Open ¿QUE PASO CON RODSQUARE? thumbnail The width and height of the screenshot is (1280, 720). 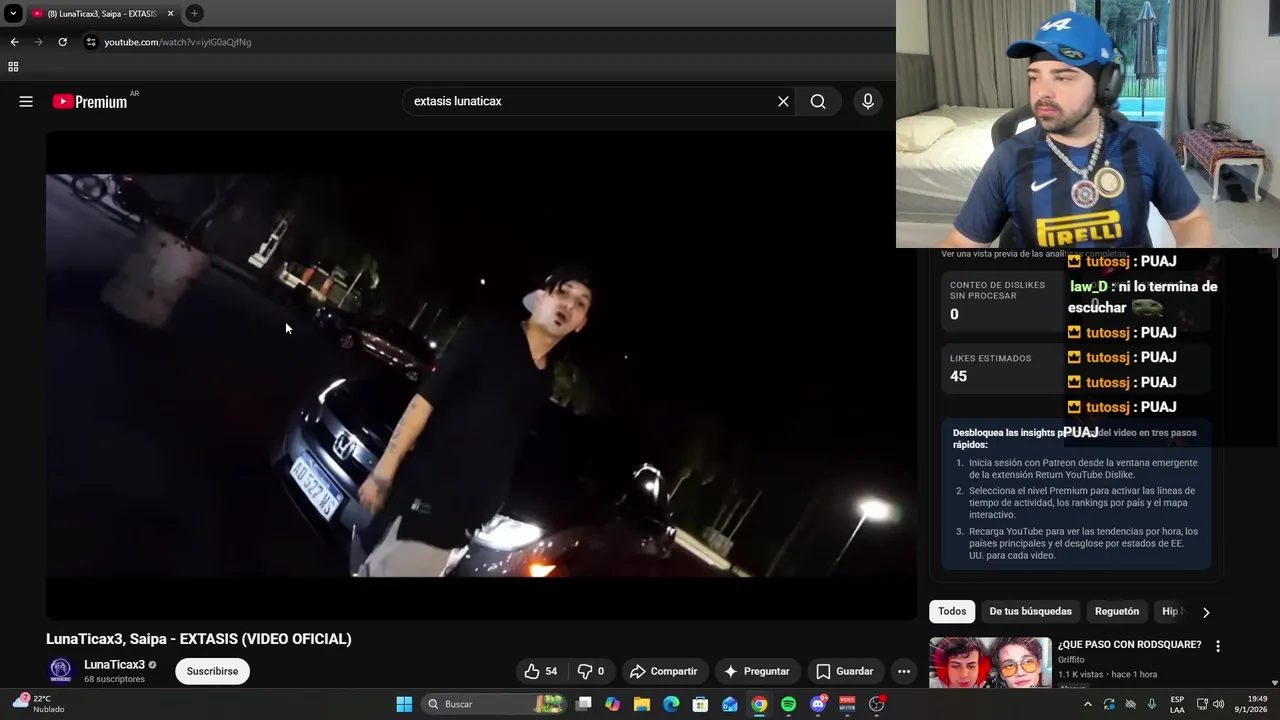[990, 662]
